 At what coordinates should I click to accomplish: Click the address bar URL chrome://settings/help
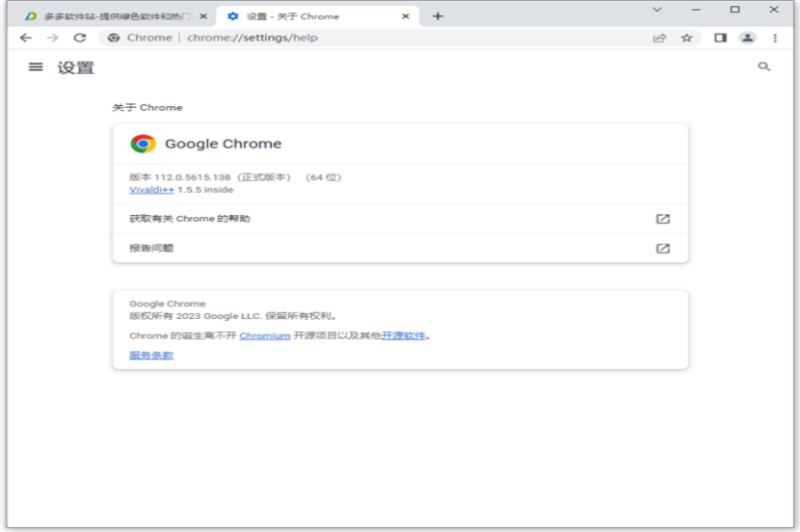coord(253,38)
